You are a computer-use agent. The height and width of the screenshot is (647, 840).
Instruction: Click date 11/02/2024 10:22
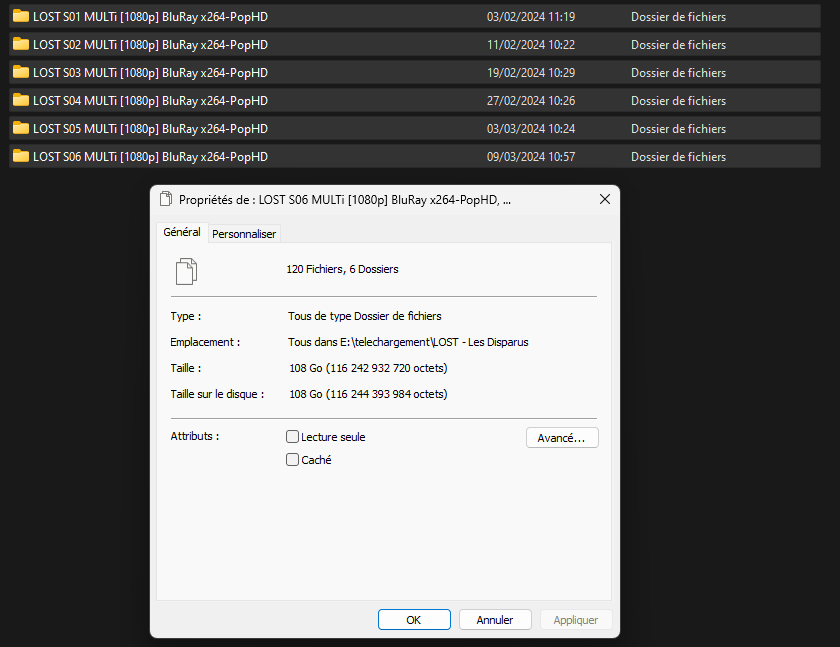[531, 44]
